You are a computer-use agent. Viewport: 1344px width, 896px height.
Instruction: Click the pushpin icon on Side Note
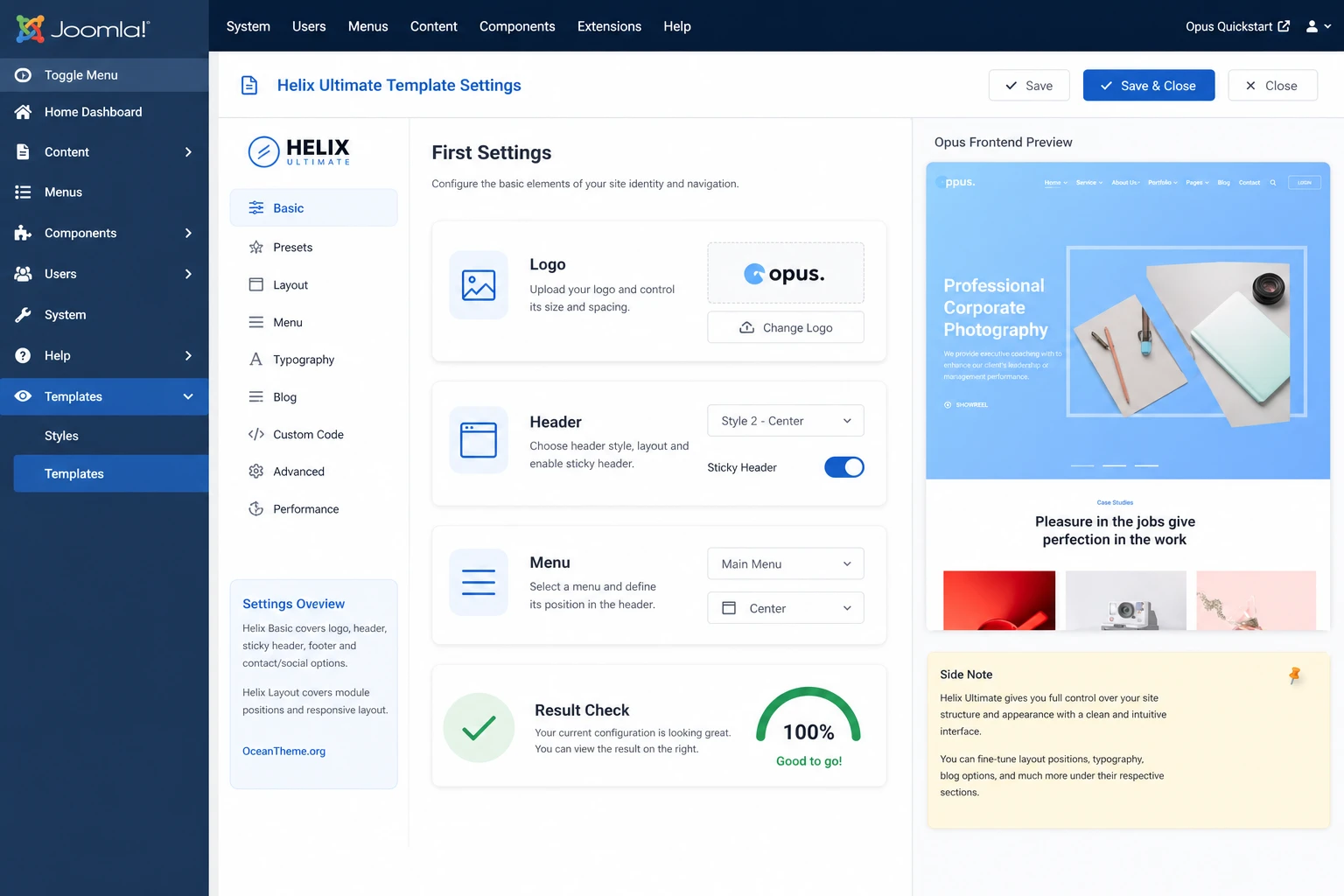[1295, 675]
